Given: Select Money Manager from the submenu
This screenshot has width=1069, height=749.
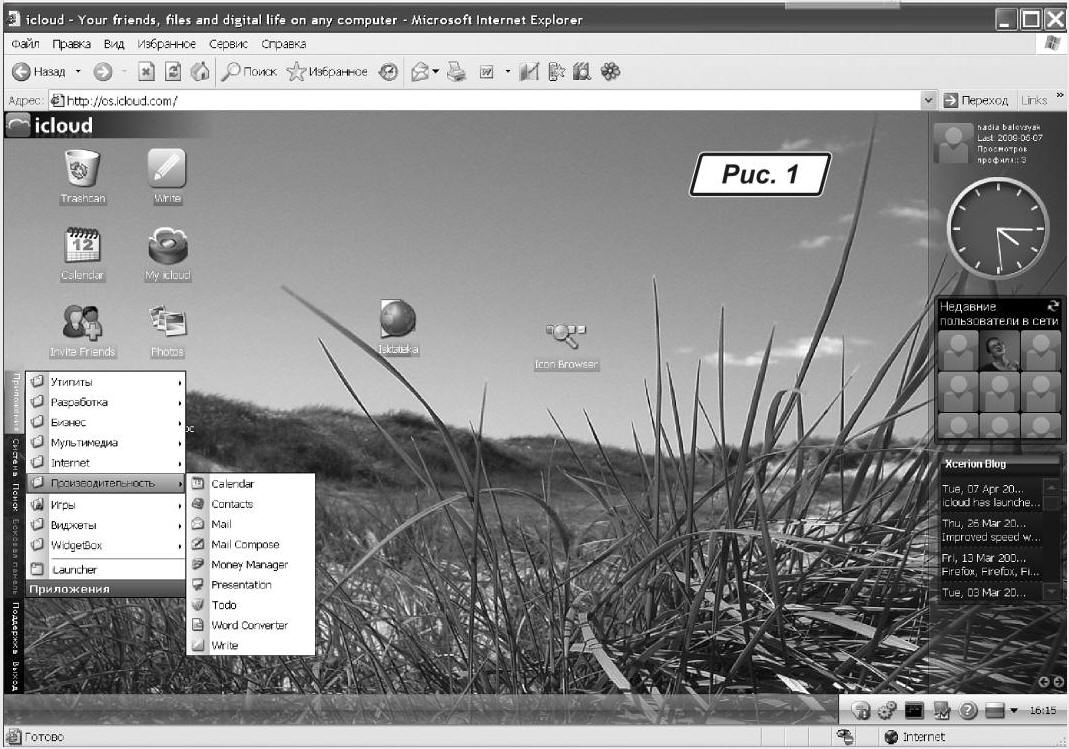Looking at the screenshot, I should [x=249, y=565].
